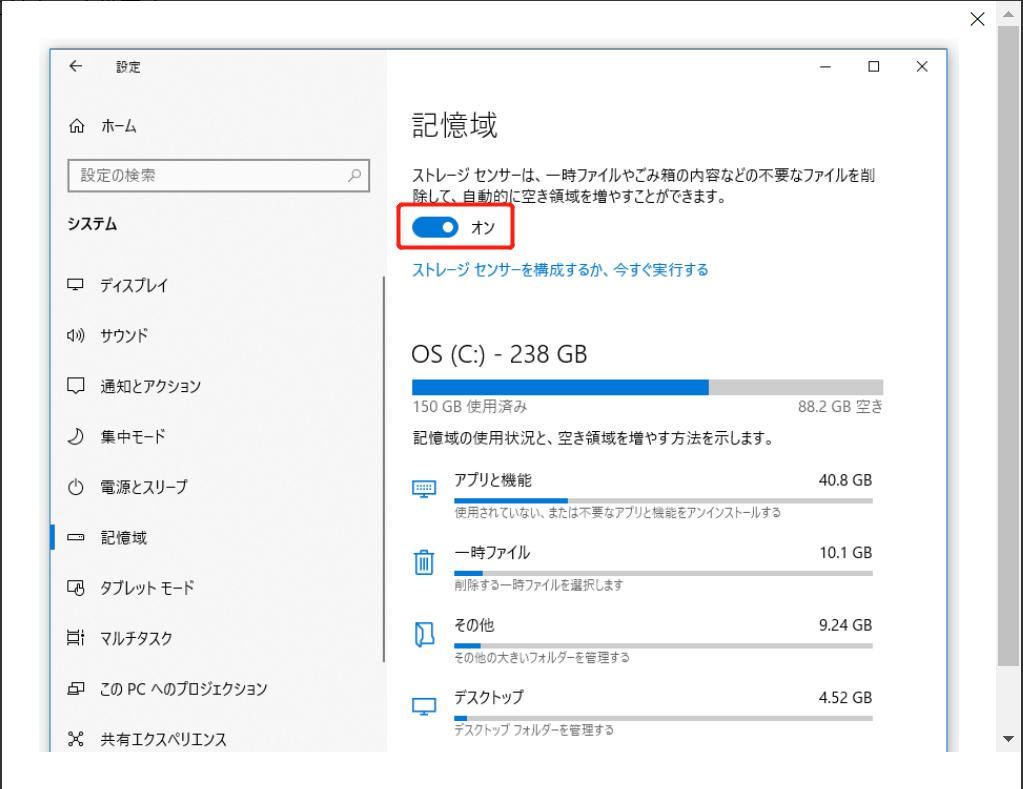
Task: Select マルチタスク in sidebar
Action: (136, 638)
